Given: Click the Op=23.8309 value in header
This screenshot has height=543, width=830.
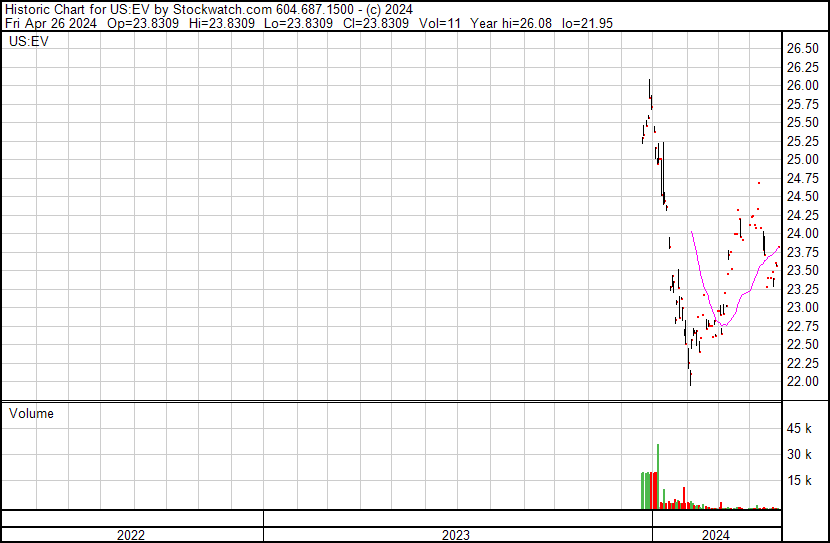Looking at the screenshot, I should click(143, 24).
